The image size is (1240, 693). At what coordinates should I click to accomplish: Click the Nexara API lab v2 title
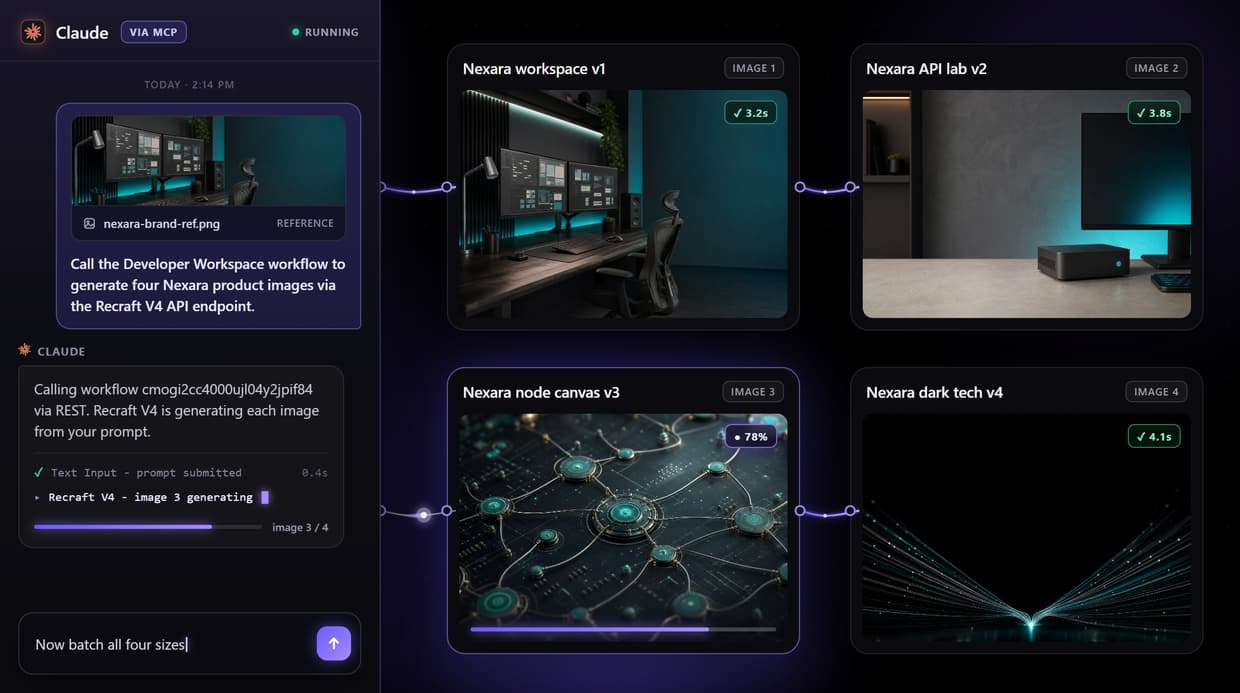pyautogui.click(x=927, y=69)
